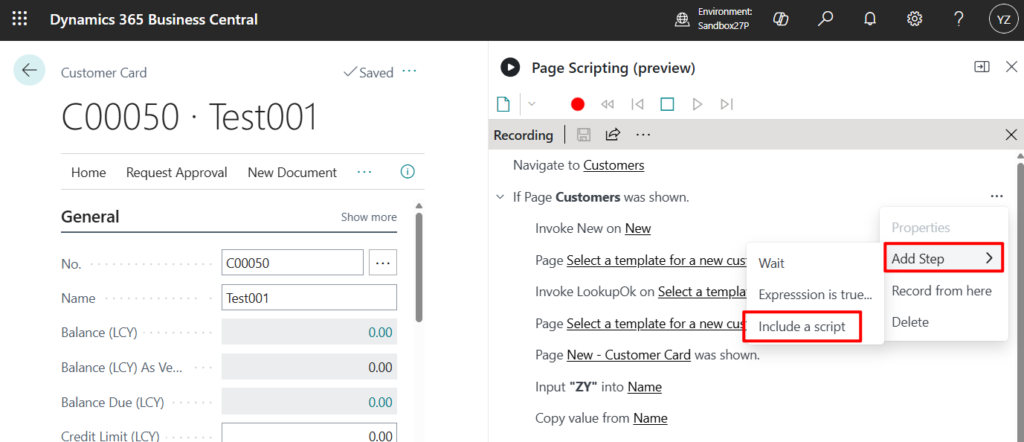Click the red Start recording button
1024x442 pixels.
point(577,104)
